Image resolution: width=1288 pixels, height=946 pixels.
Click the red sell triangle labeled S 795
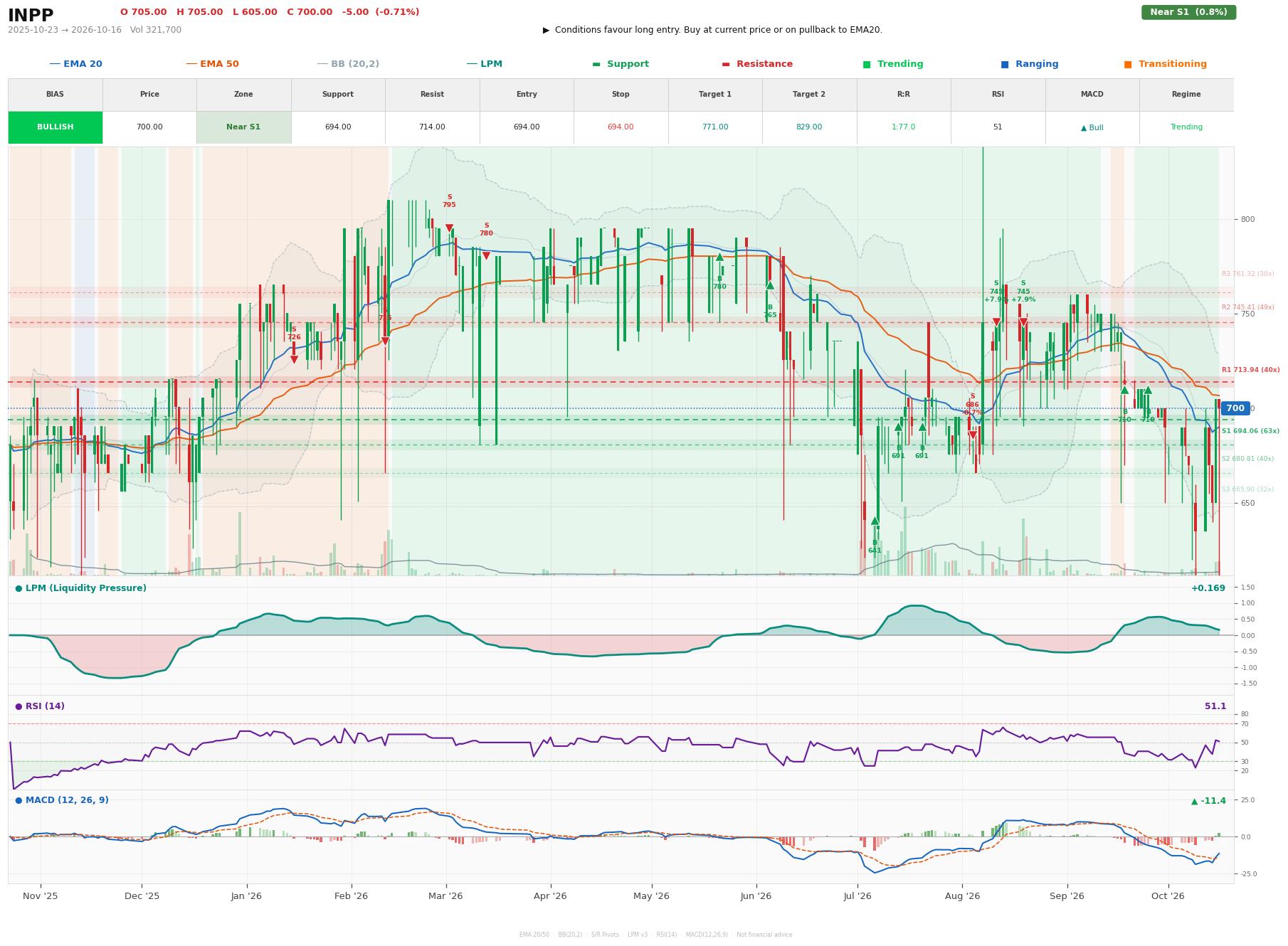[449, 228]
